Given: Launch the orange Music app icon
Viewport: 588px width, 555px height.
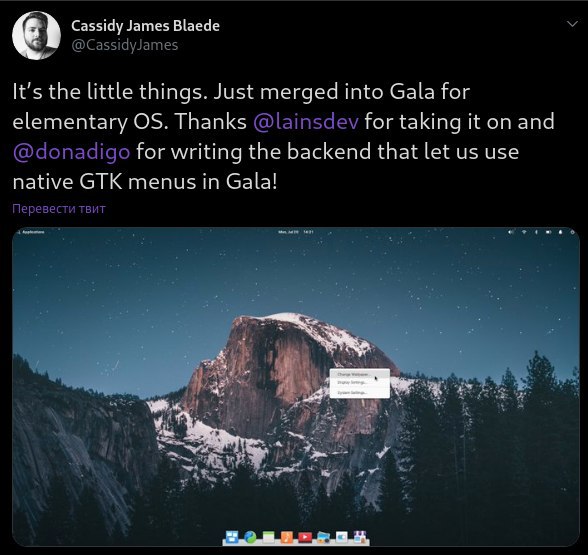Looking at the screenshot, I should click(x=286, y=537).
